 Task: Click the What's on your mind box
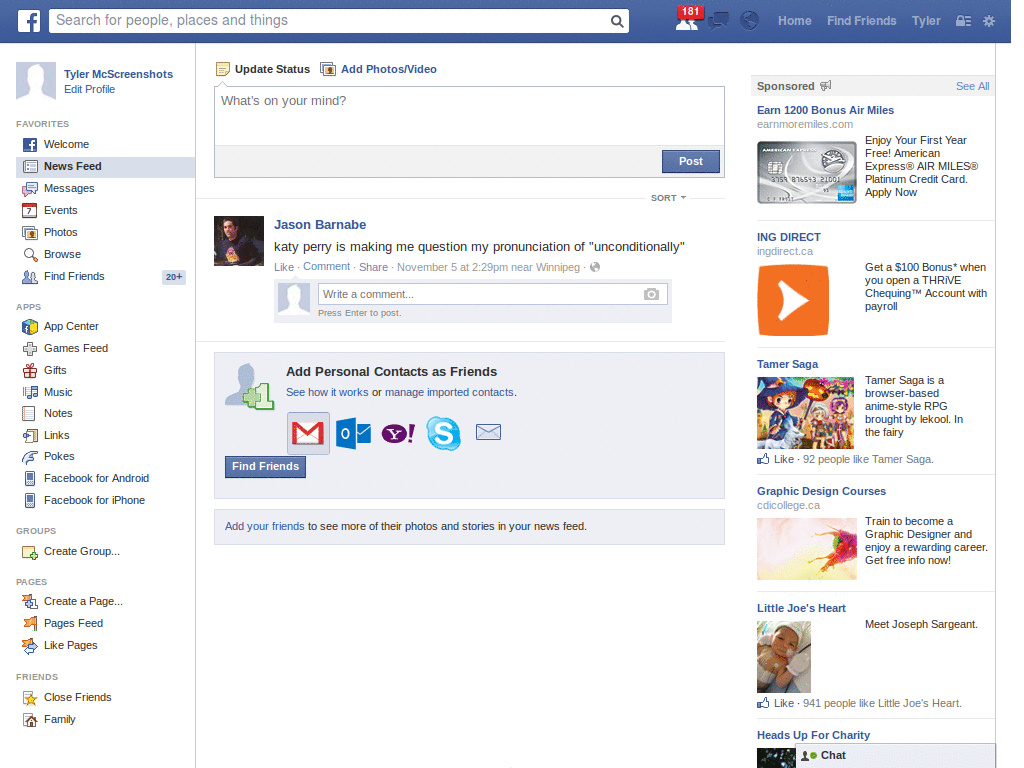tap(469, 116)
